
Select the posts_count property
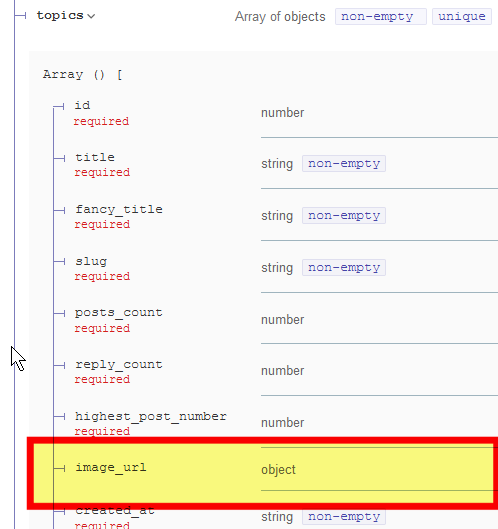pyautogui.click(x=119, y=313)
